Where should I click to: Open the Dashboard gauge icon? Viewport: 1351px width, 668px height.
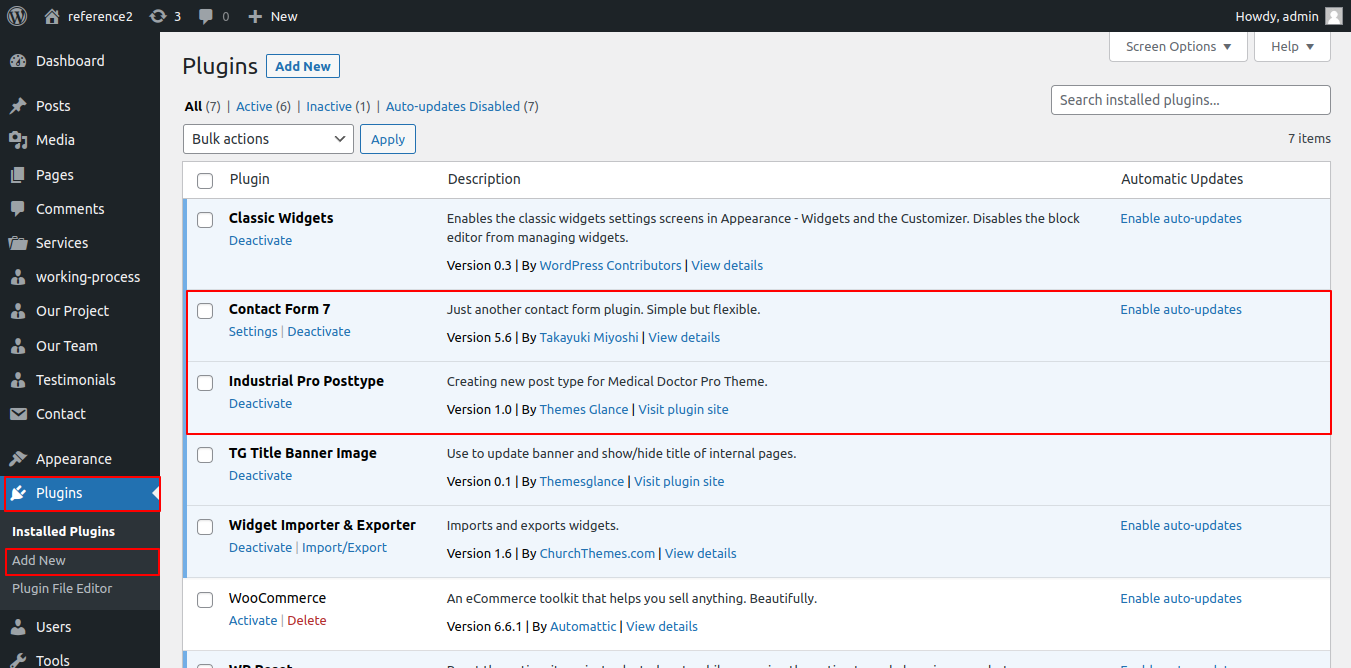pyautogui.click(x=18, y=61)
